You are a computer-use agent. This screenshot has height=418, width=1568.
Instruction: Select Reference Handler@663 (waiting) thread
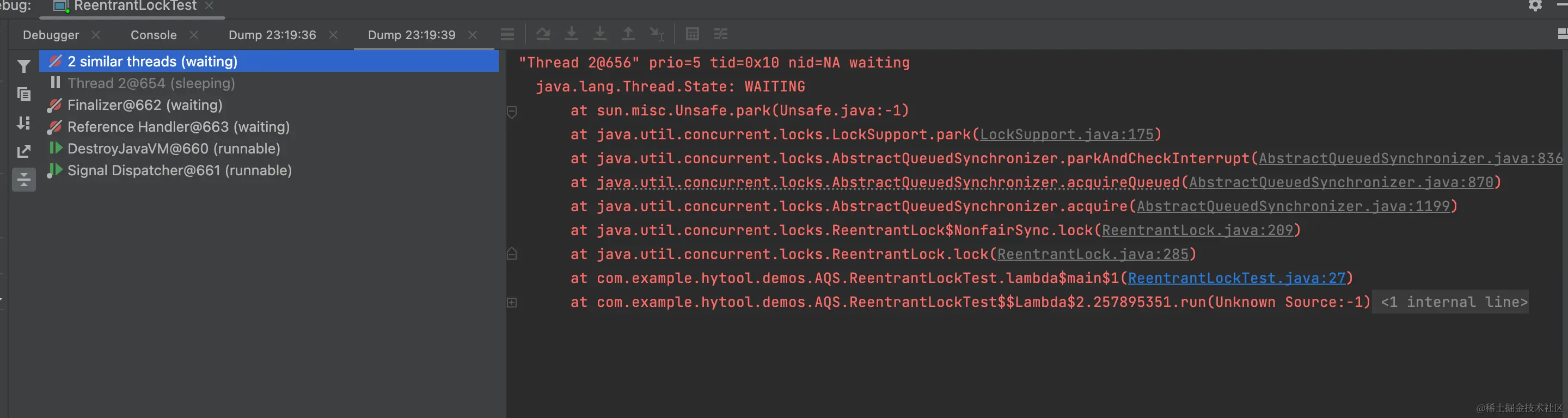coord(179,127)
